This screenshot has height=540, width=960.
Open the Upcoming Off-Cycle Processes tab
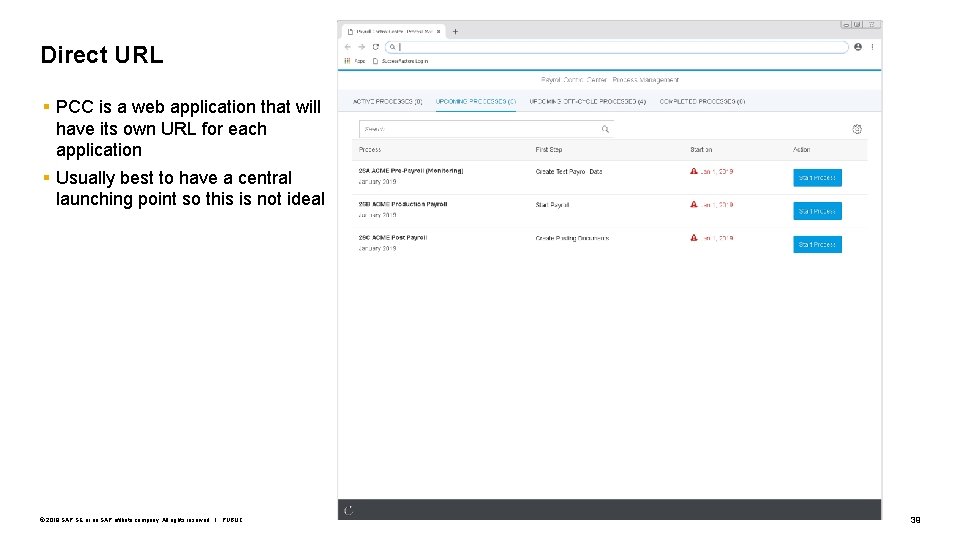(588, 102)
